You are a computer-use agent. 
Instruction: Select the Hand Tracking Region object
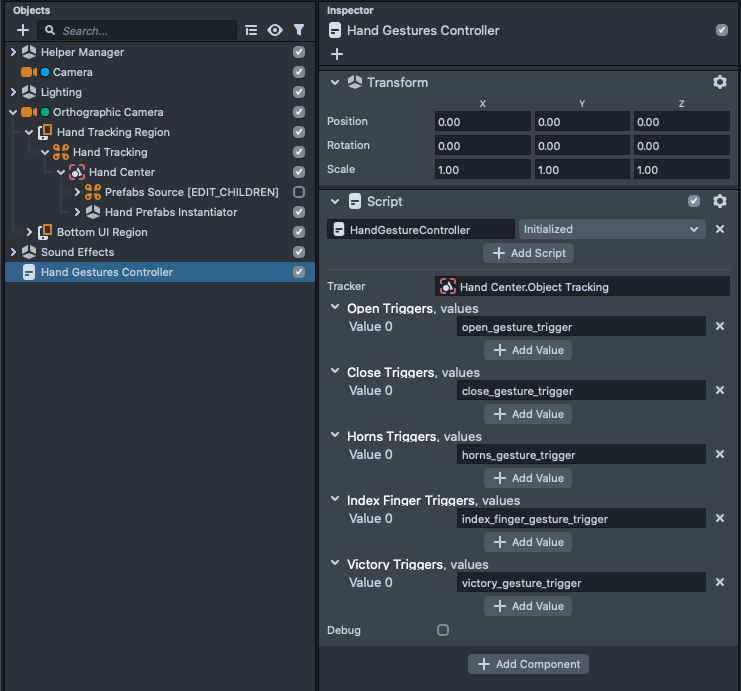[x=113, y=132]
